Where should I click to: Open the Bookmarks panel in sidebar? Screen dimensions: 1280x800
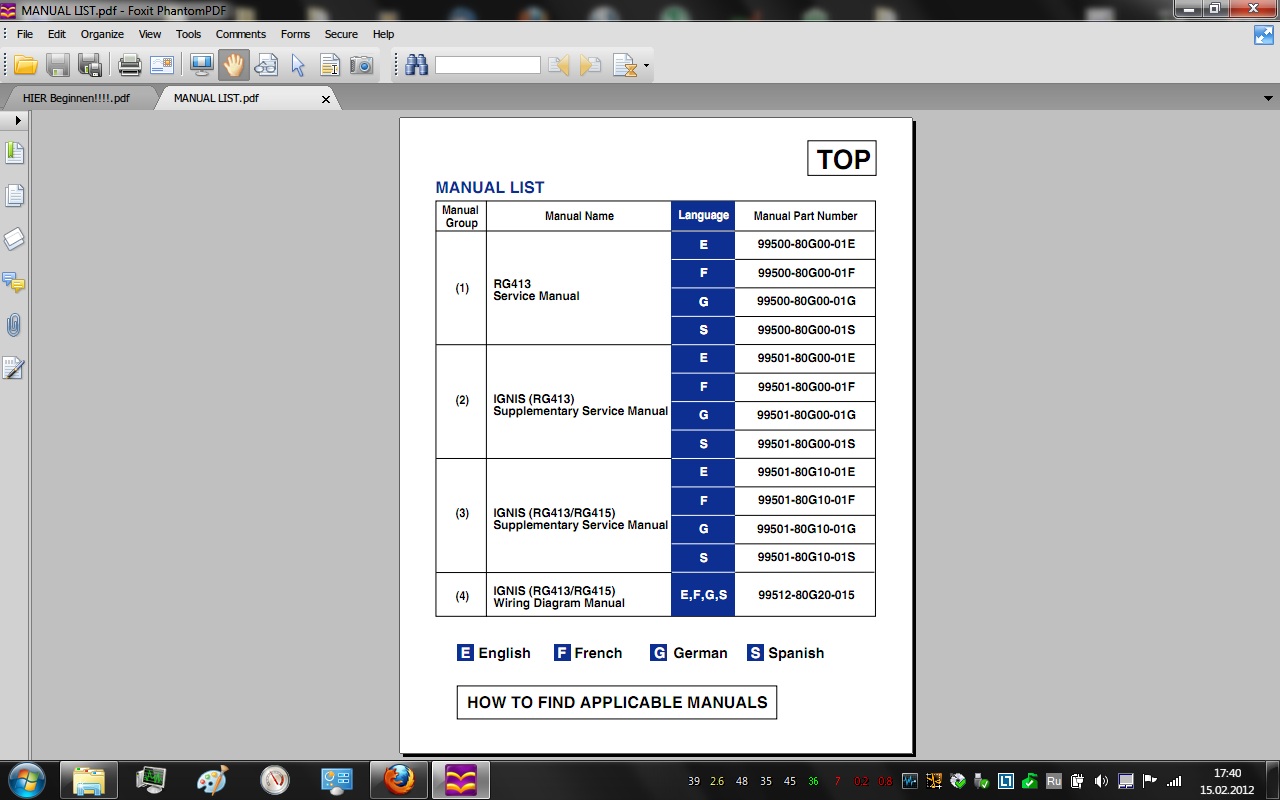(x=14, y=153)
